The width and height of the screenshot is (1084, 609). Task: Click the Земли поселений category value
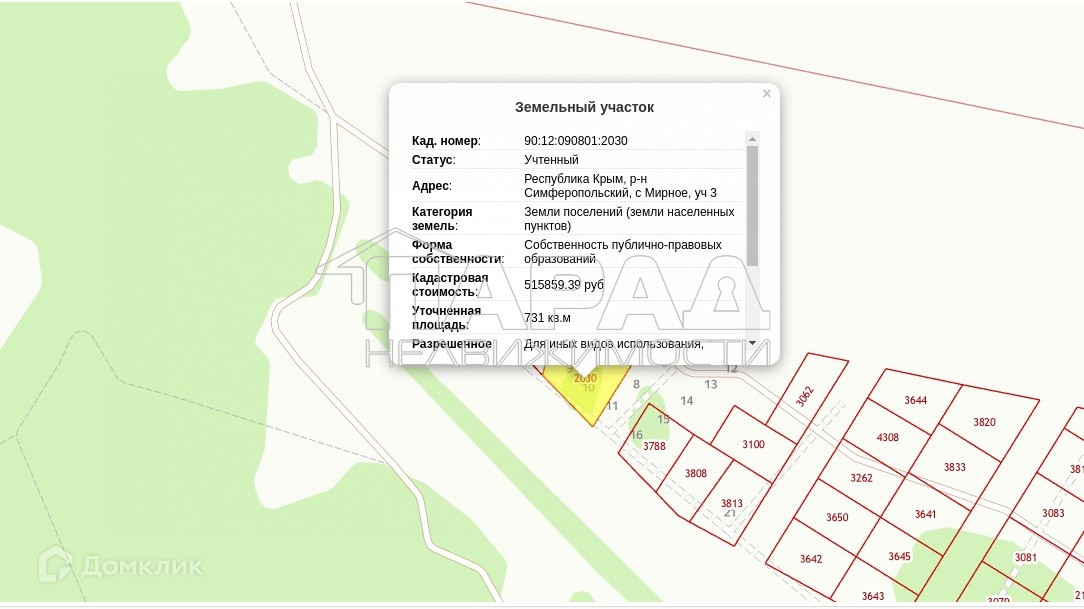click(x=629, y=218)
